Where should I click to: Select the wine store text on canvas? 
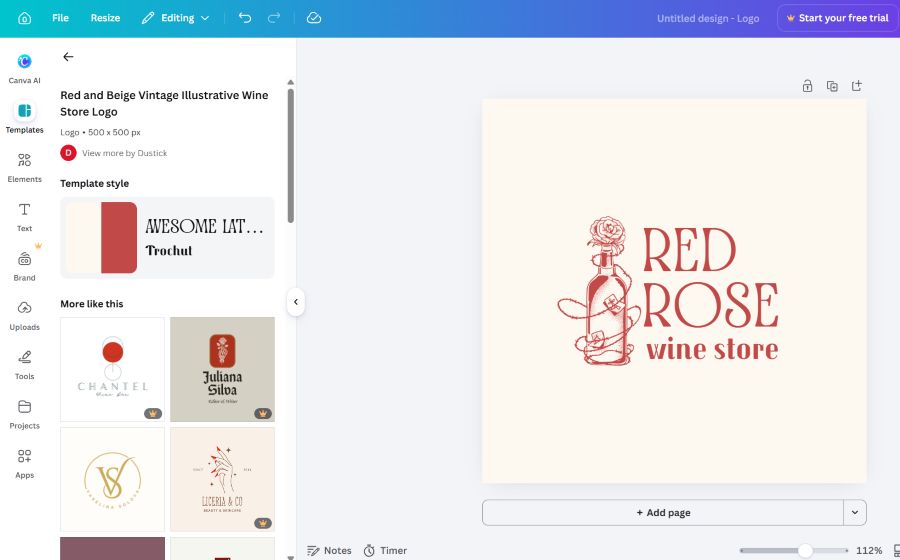(x=712, y=349)
